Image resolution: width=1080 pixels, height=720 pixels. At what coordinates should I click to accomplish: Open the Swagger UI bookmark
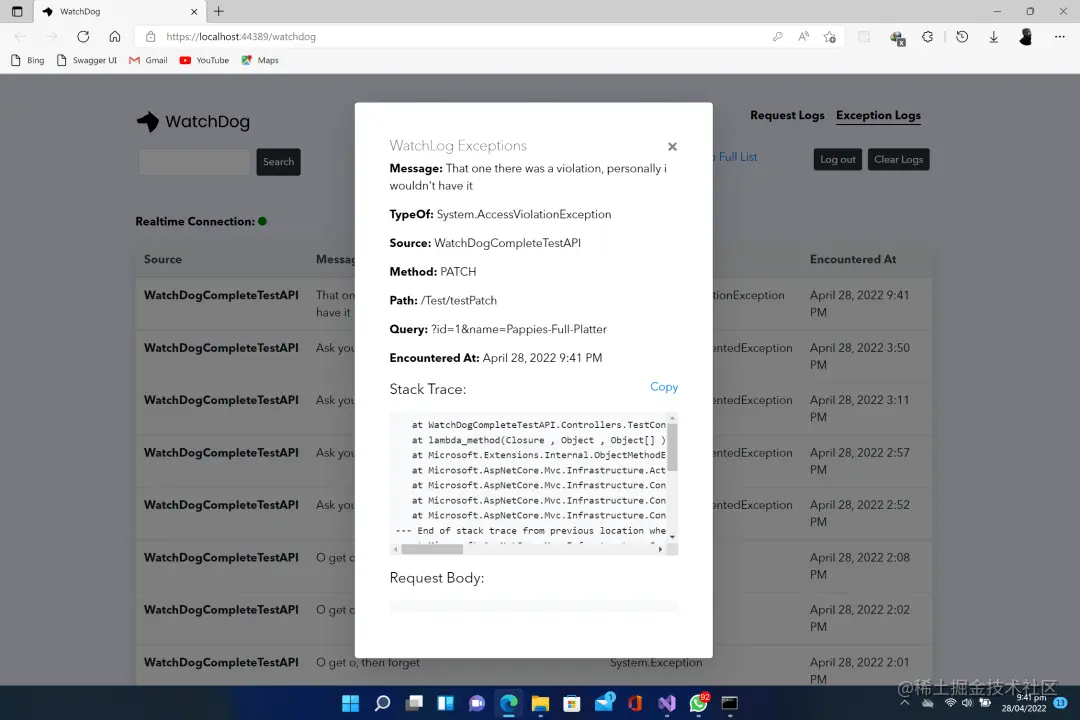pyautogui.click(x=87, y=61)
